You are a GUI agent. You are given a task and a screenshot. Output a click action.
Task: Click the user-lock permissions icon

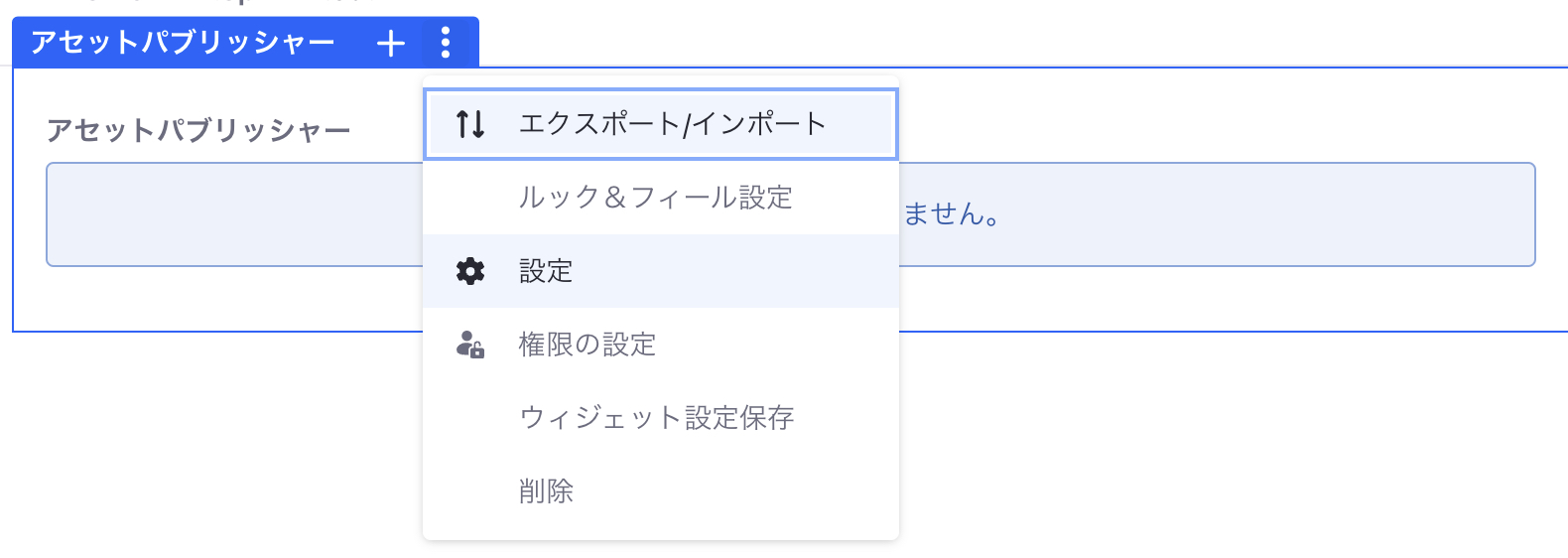click(x=470, y=345)
